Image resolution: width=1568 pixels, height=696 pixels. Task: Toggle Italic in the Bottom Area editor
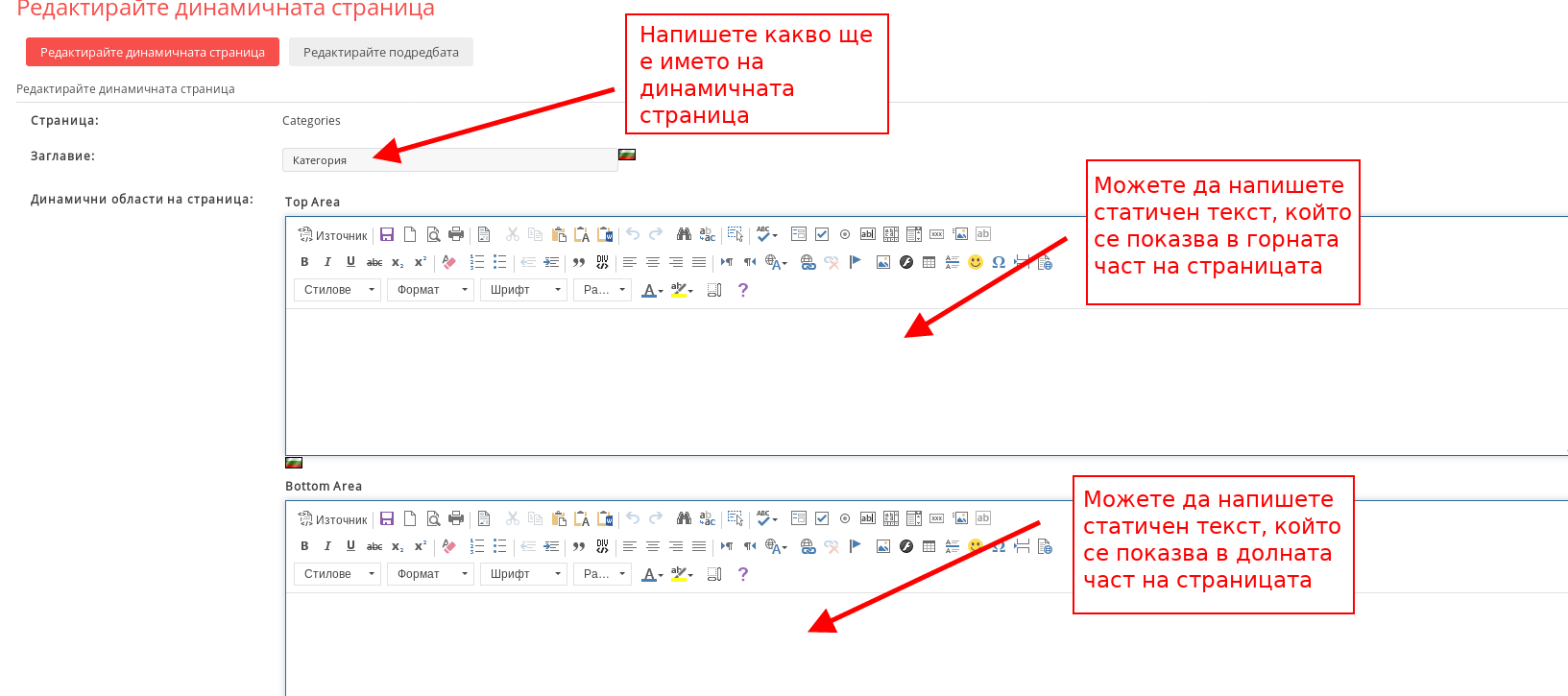(x=327, y=546)
